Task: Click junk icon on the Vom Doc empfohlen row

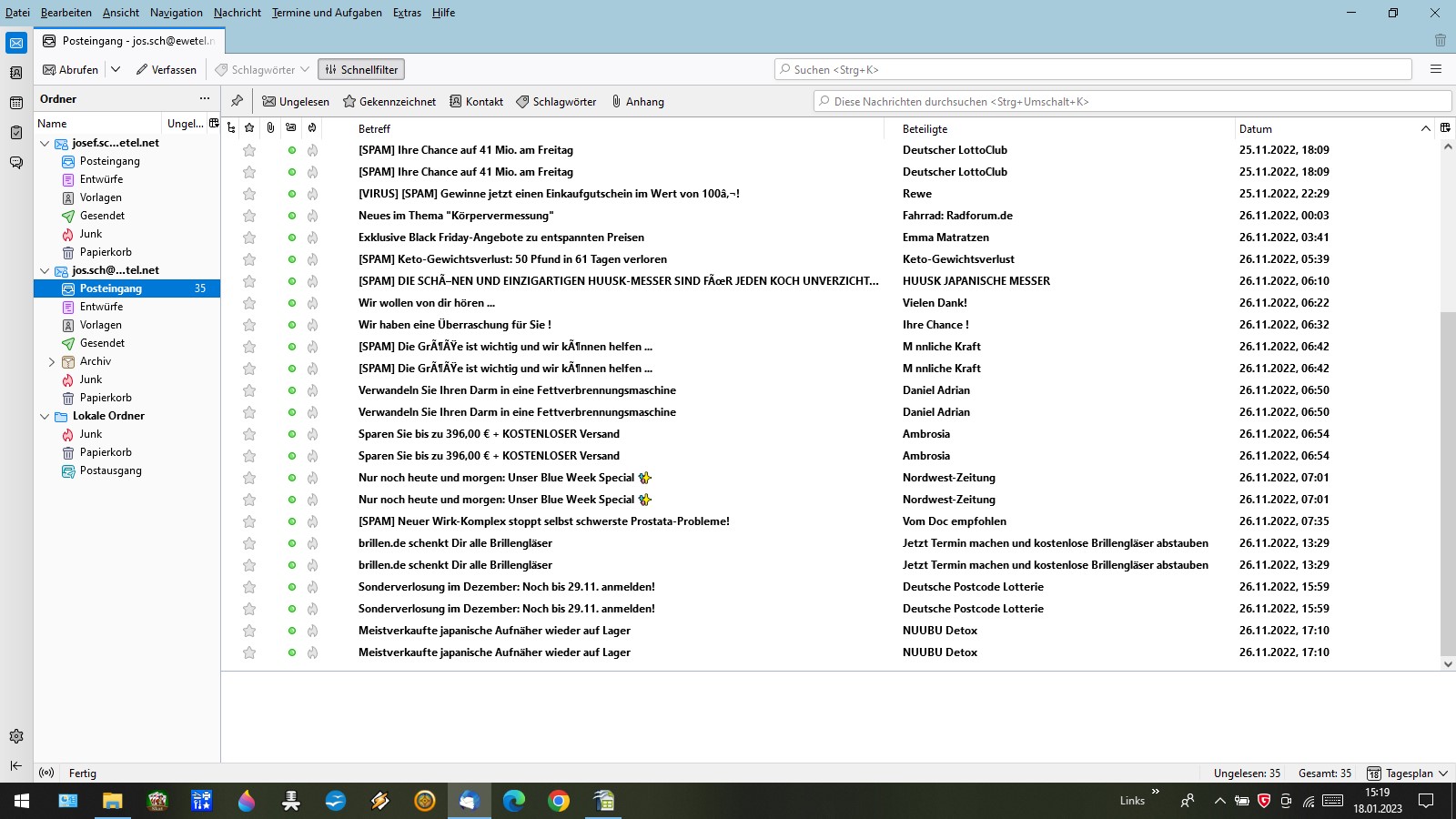Action: pos(312,521)
